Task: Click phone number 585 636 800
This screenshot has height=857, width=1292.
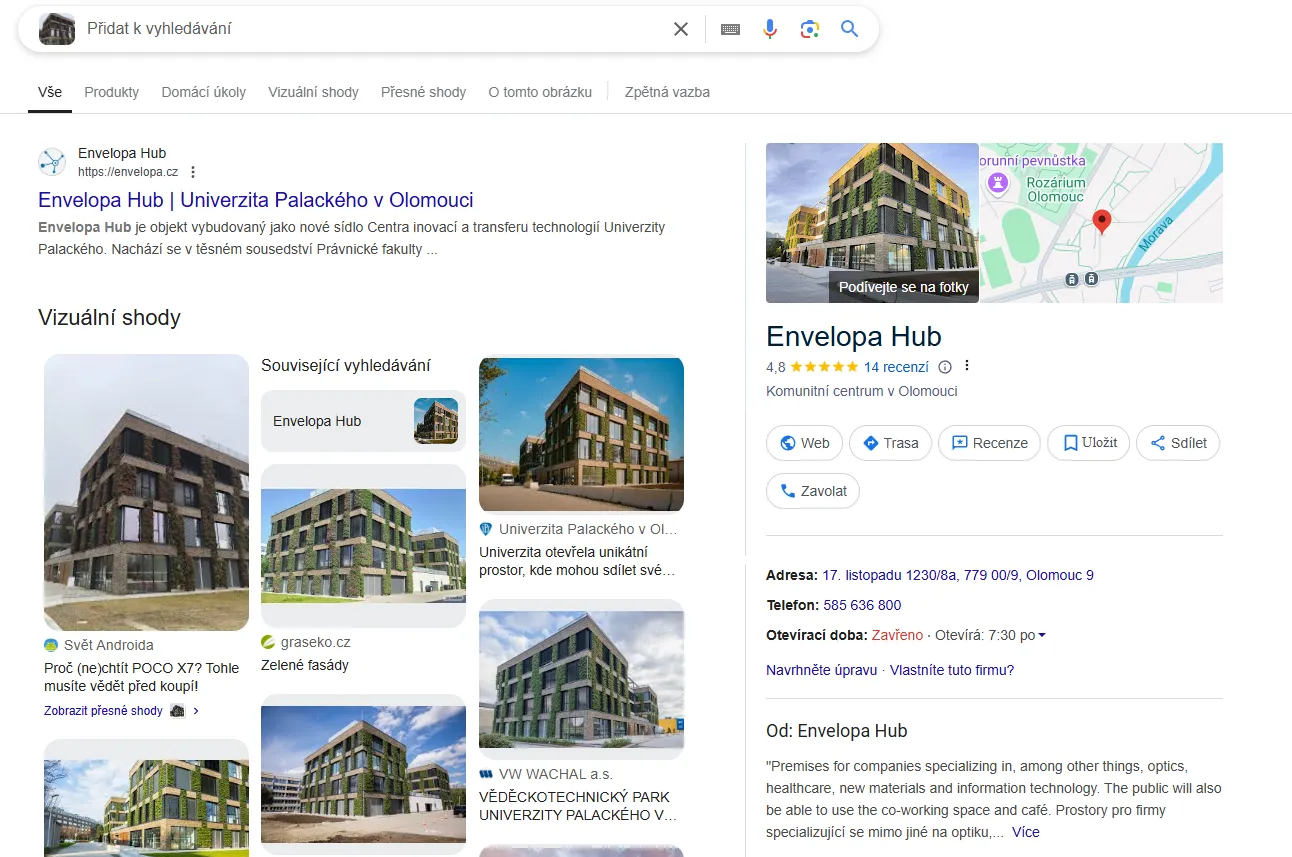Action: tap(862, 605)
